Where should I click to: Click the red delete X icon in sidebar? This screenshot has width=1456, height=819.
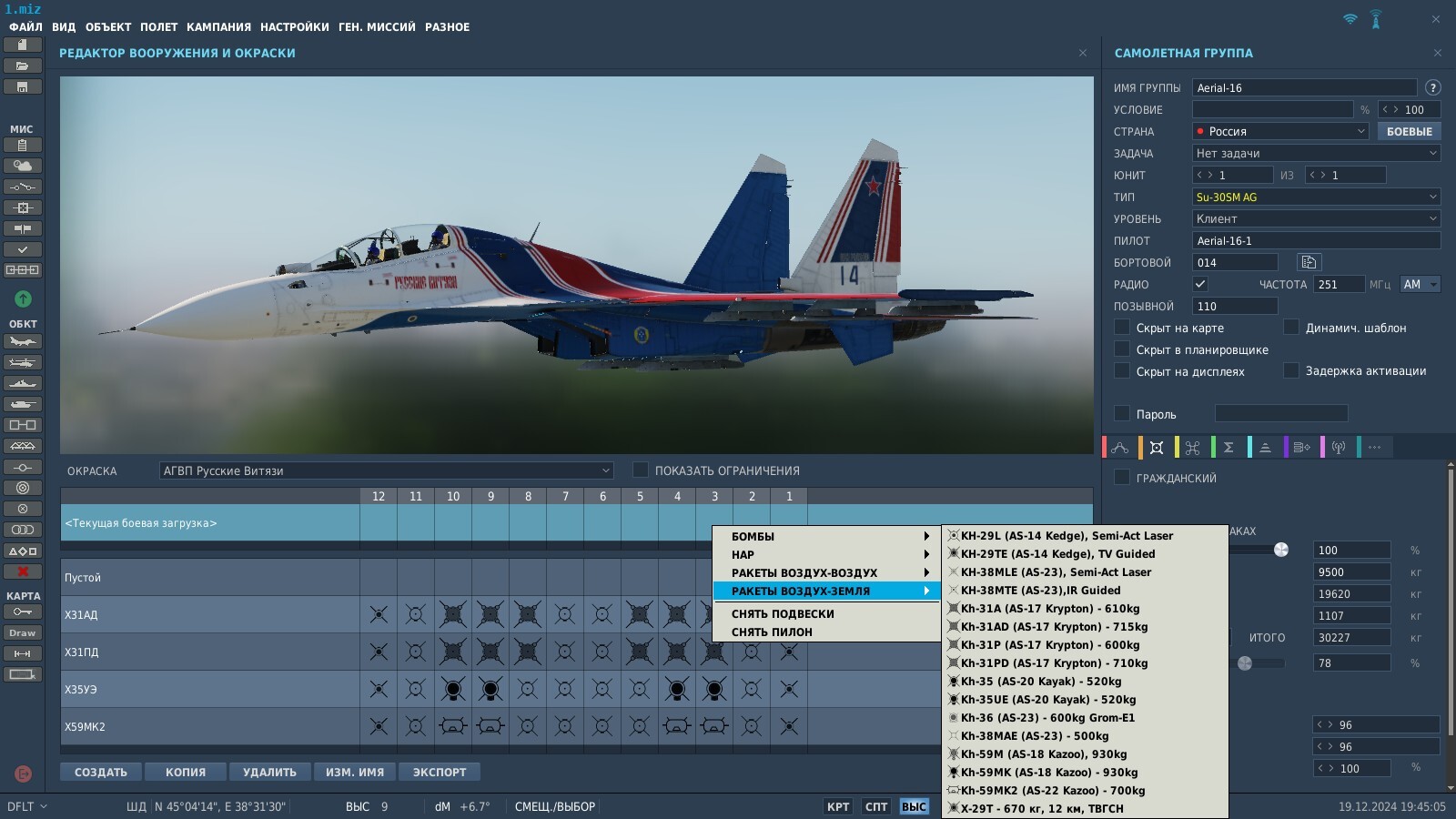click(x=23, y=571)
